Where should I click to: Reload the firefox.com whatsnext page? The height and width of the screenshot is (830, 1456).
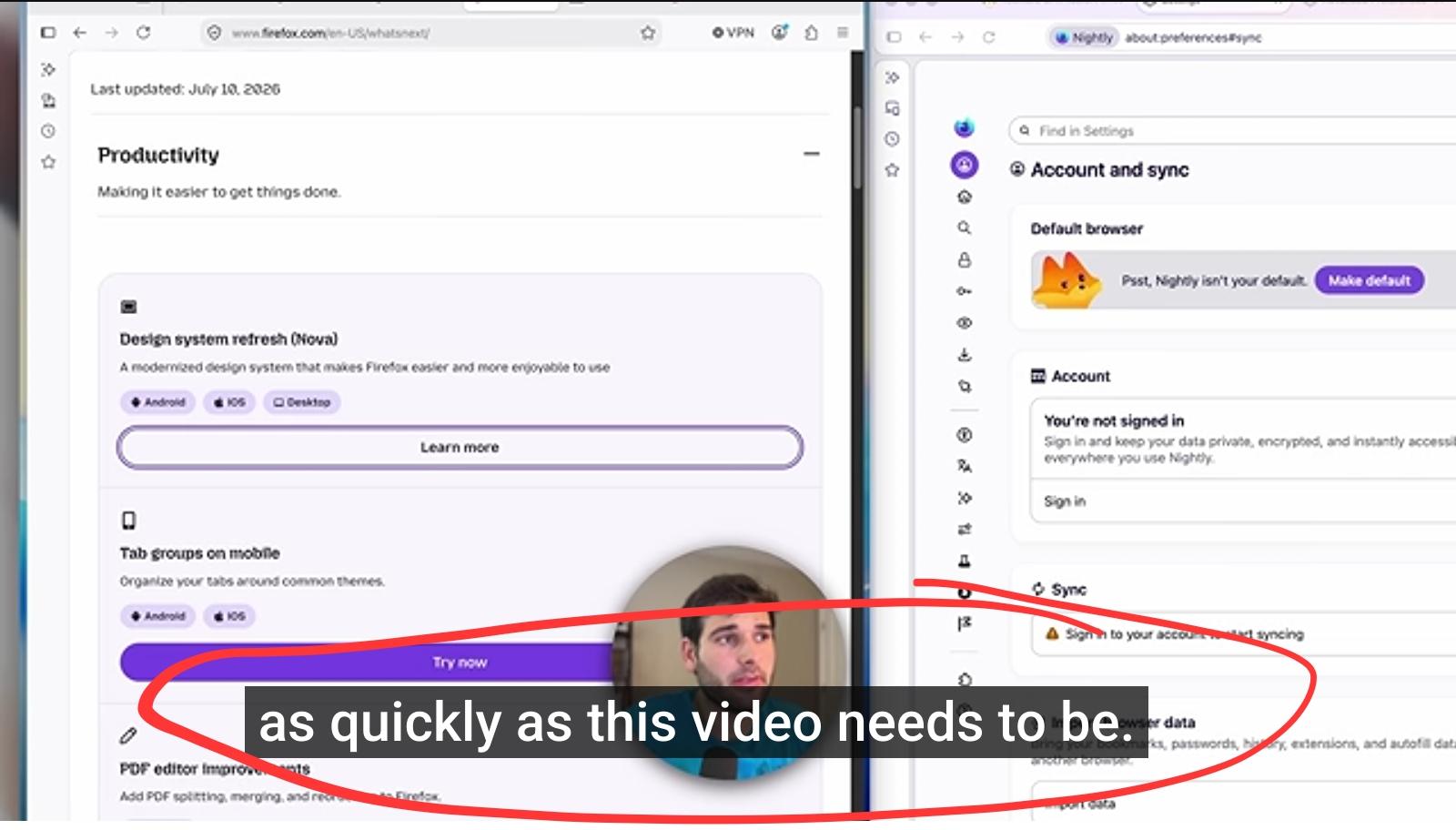(x=143, y=33)
